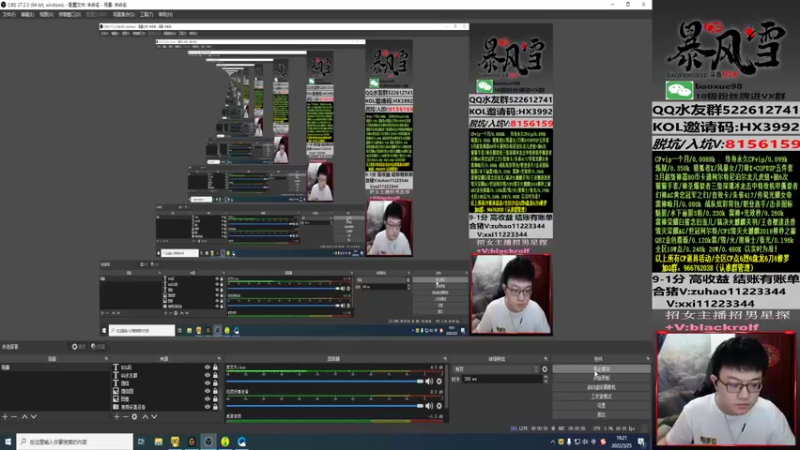This screenshot has height=450, width=800.
Task: Pop out the Audio Mixer dock panel
Action: tap(445, 359)
